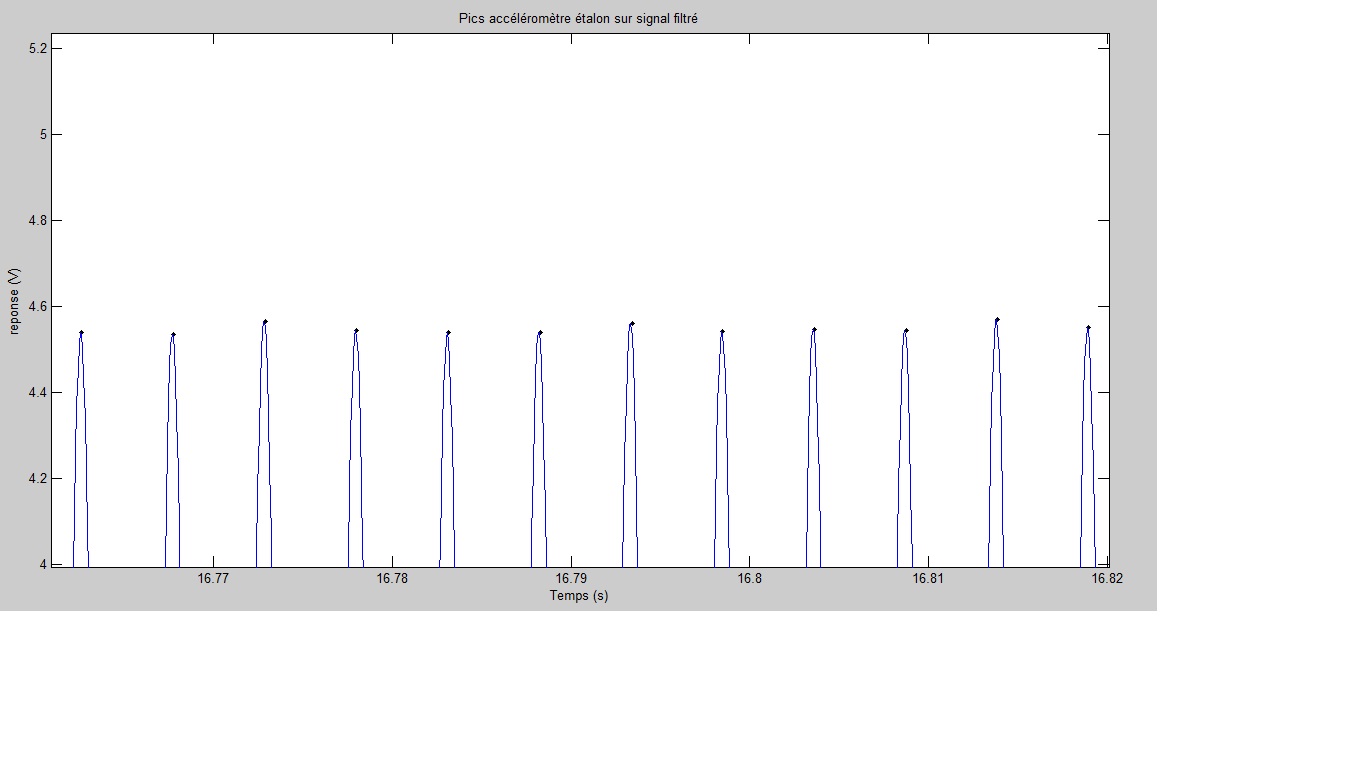Image resolution: width=1366 pixels, height=768 pixels.
Task: Select the peak marker just after 16.78
Action: tap(448, 332)
